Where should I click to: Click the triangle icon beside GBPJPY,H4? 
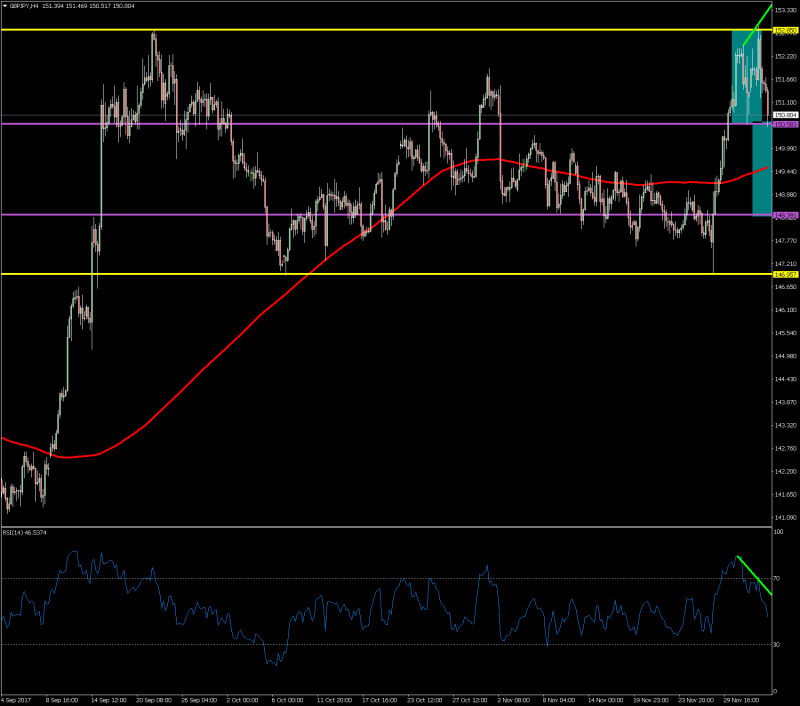pyautogui.click(x=6, y=6)
